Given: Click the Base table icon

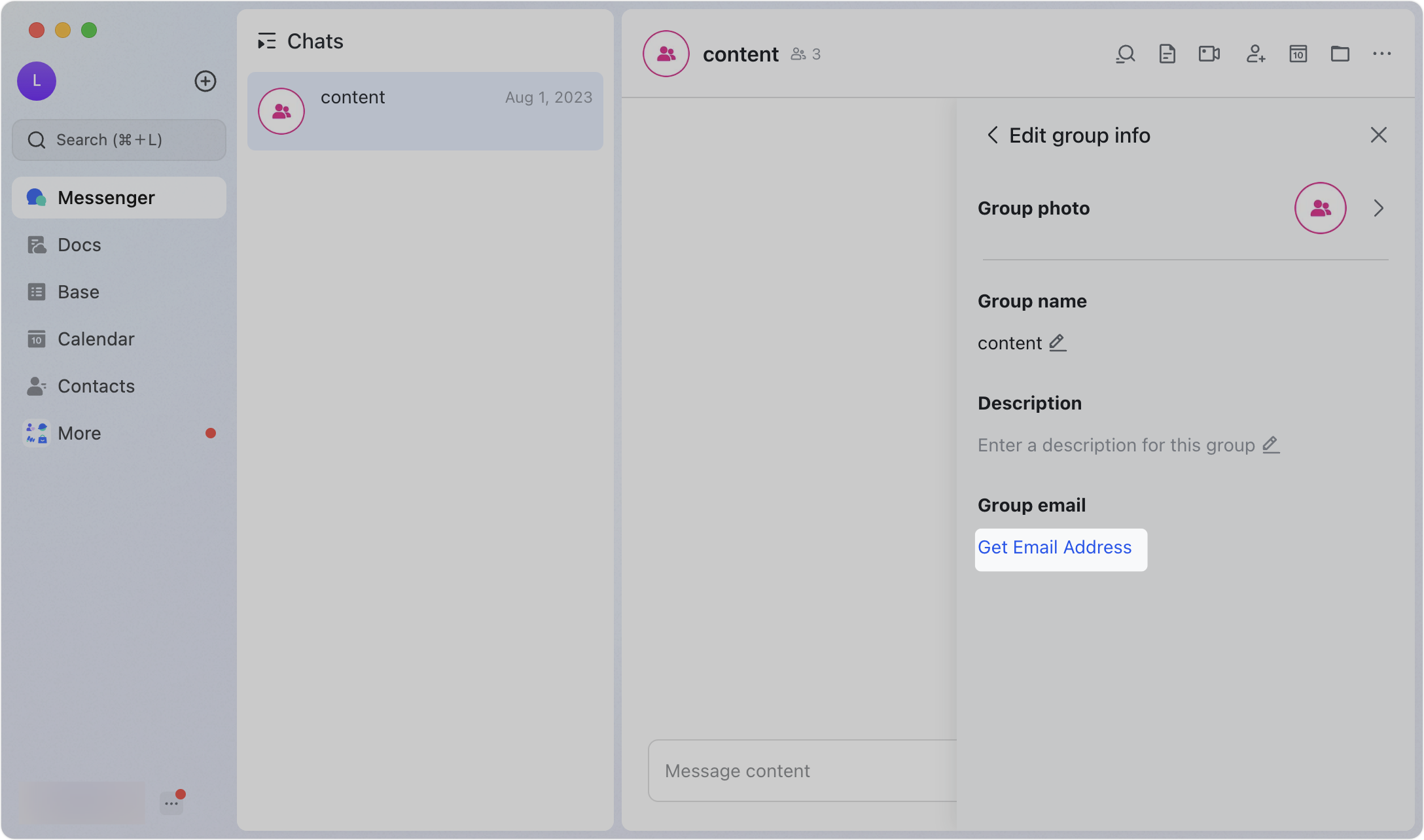Looking at the screenshot, I should point(37,292).
